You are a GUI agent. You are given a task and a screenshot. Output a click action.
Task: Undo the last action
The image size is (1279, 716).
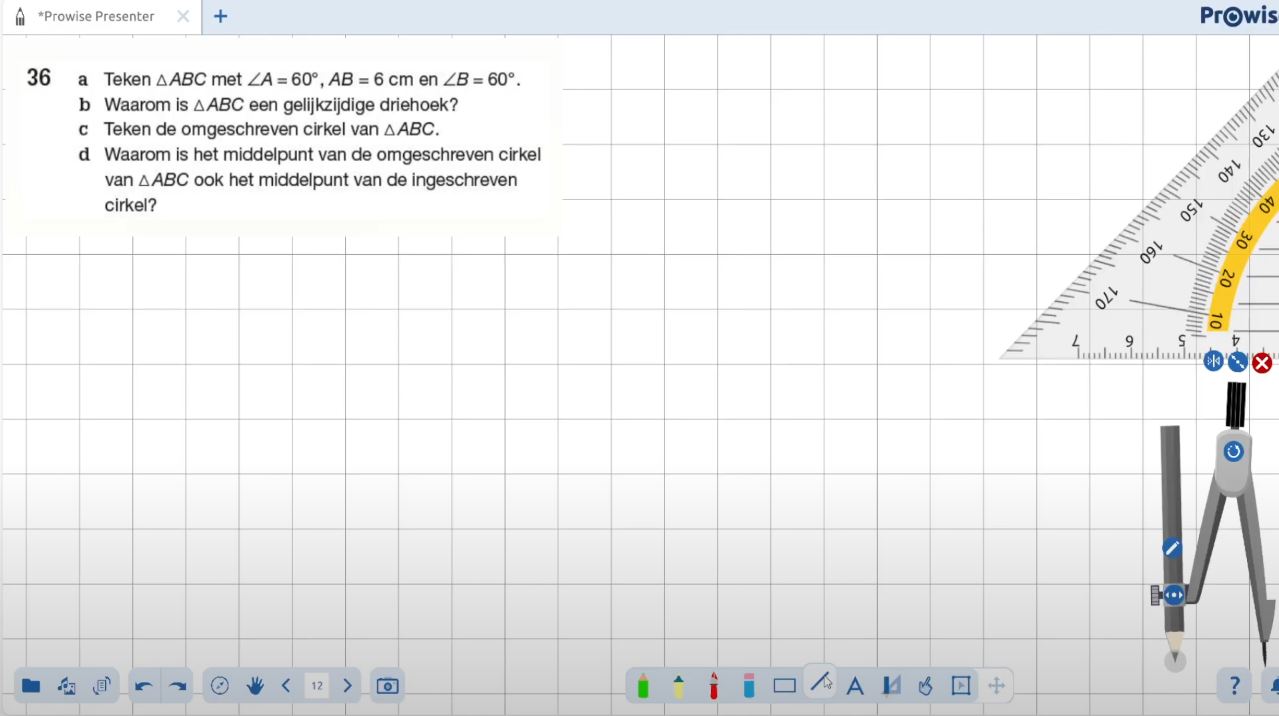[x=144, y=685]
